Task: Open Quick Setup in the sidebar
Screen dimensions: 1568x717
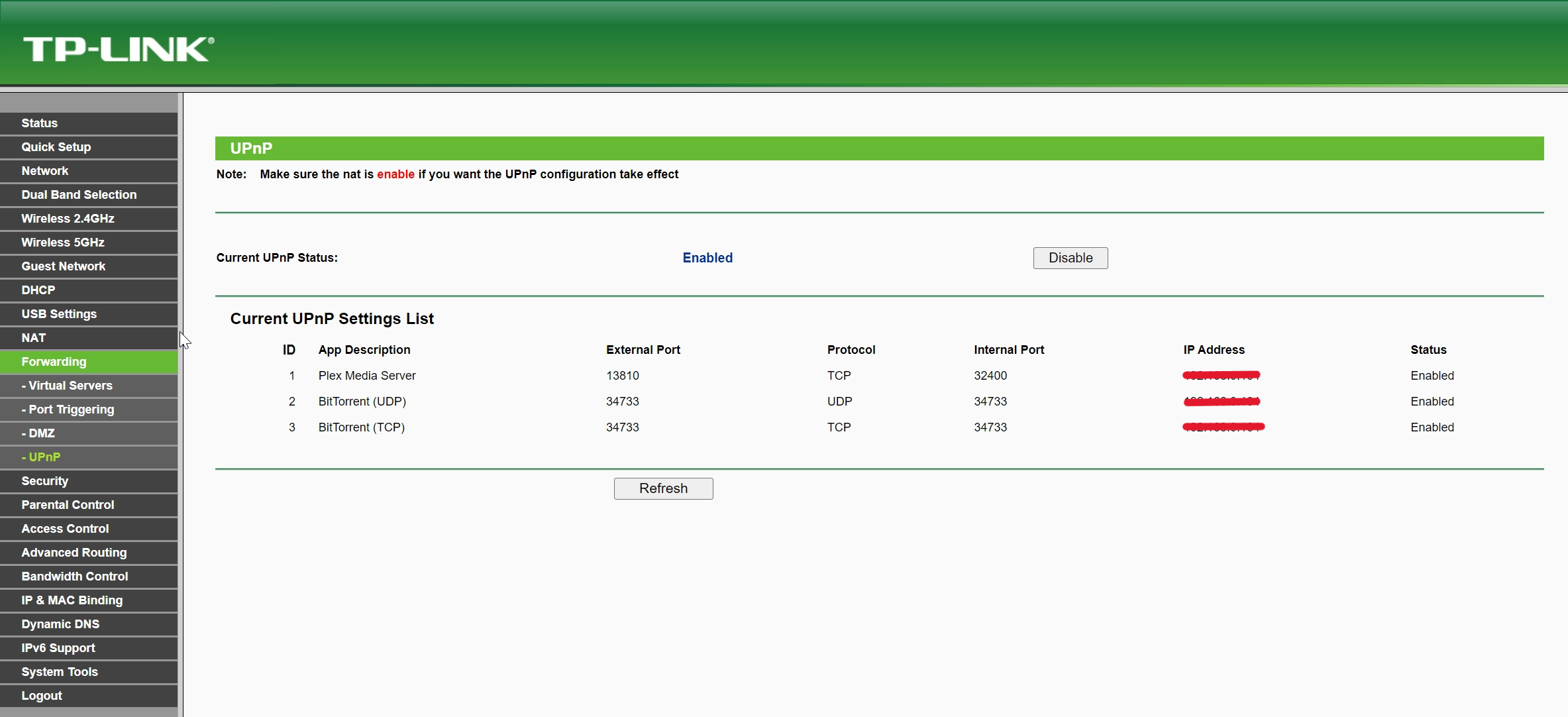Action: pyautogui.click(x=89, y=147)
